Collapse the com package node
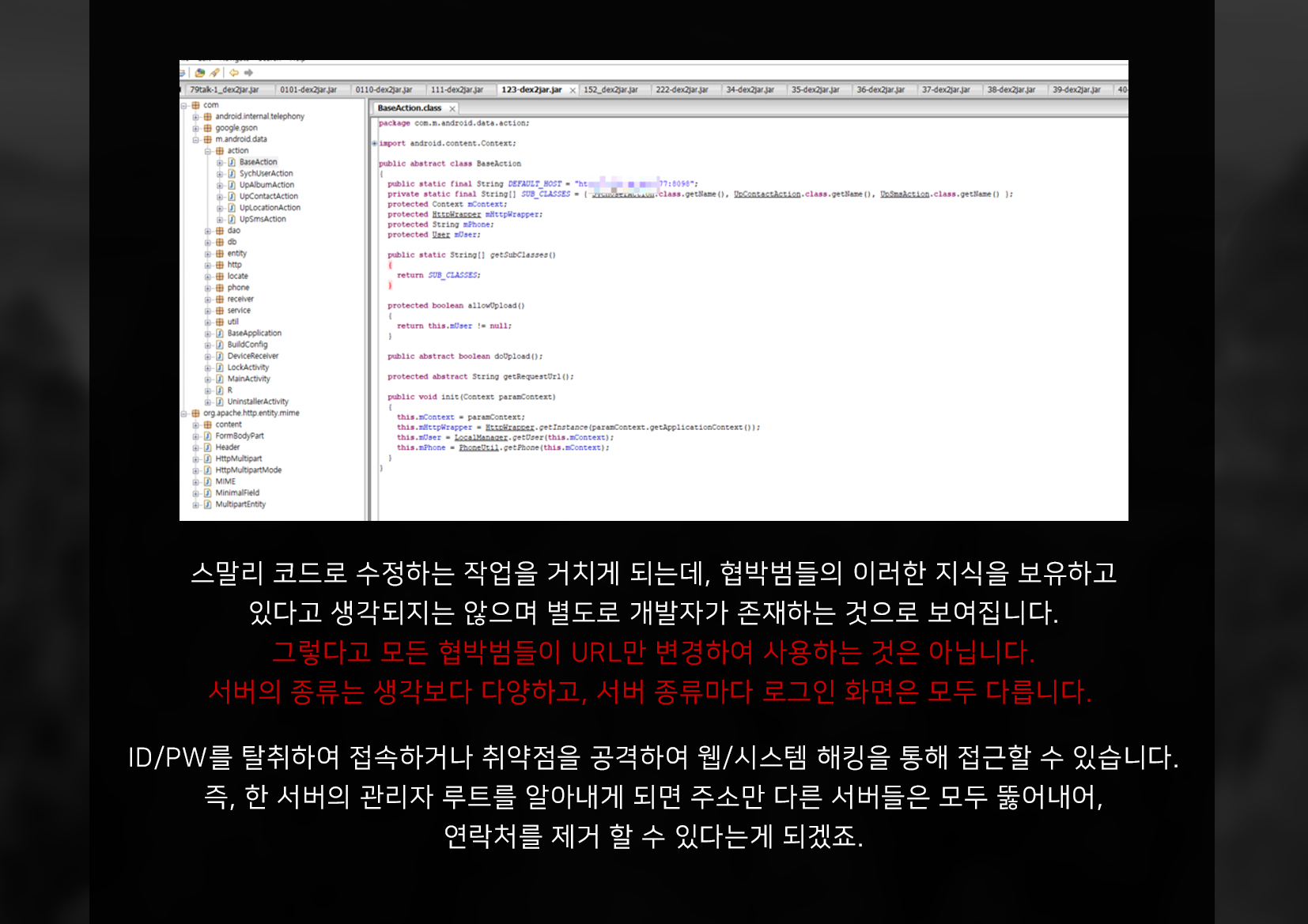The height and width of the screenshot is (924, 1308). (184, 105)
